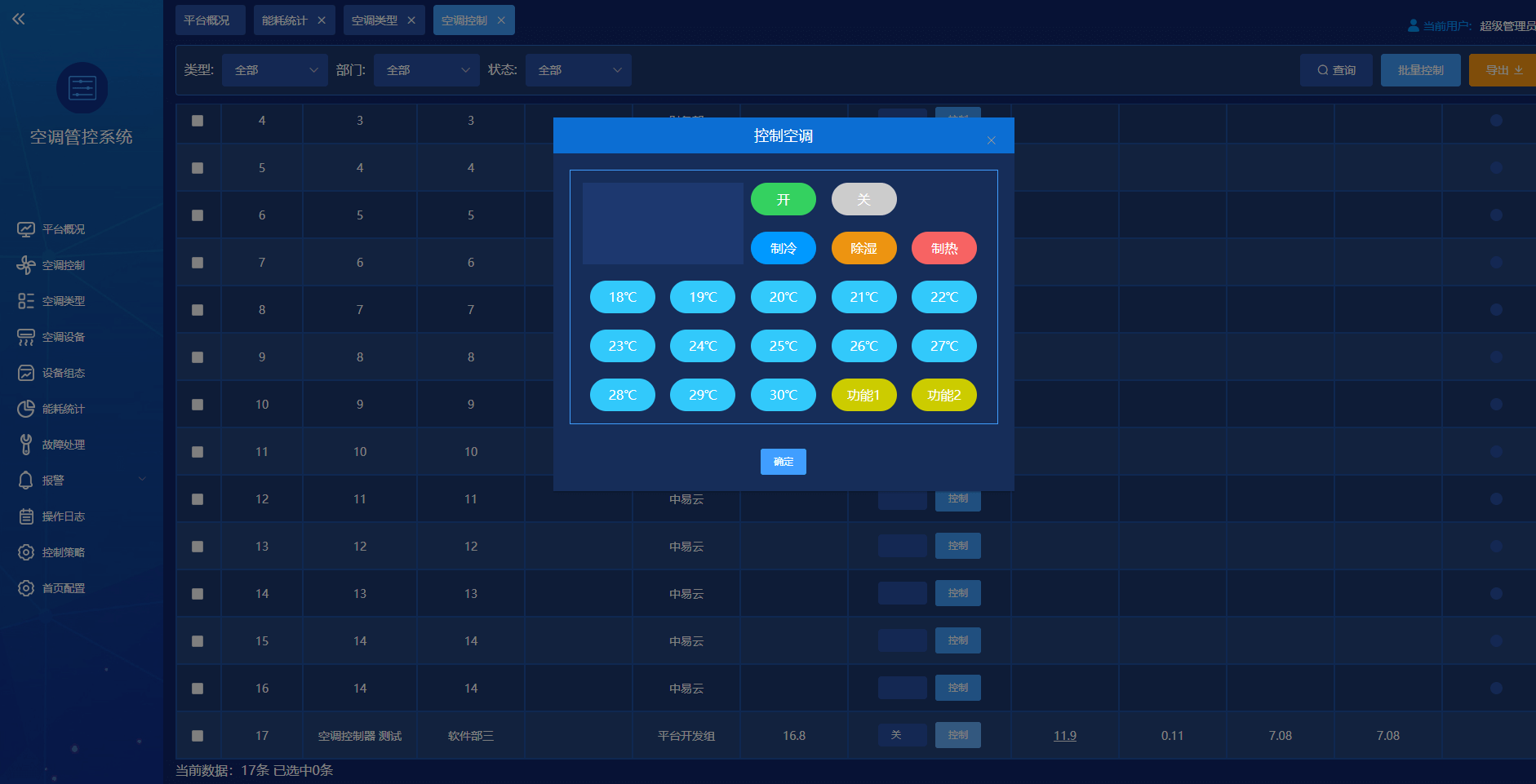This screenshot has height=784, width=1536.
Task: Tick checkbox for row number 8
Action: (198, 310)
